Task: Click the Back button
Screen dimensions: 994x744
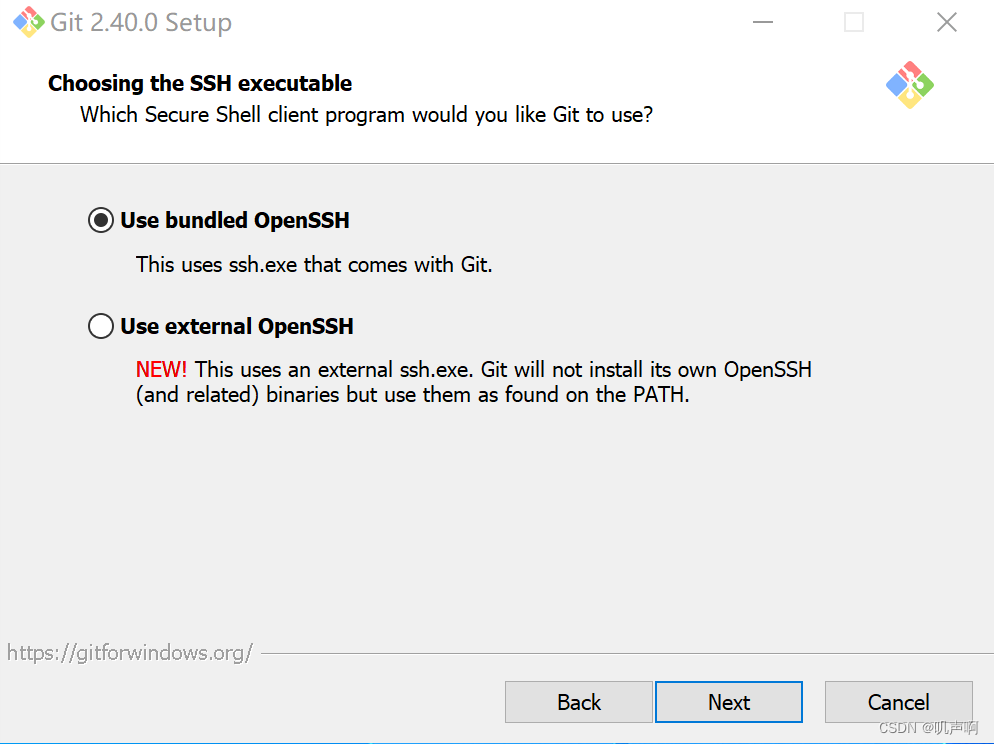Action: point(578,701)
